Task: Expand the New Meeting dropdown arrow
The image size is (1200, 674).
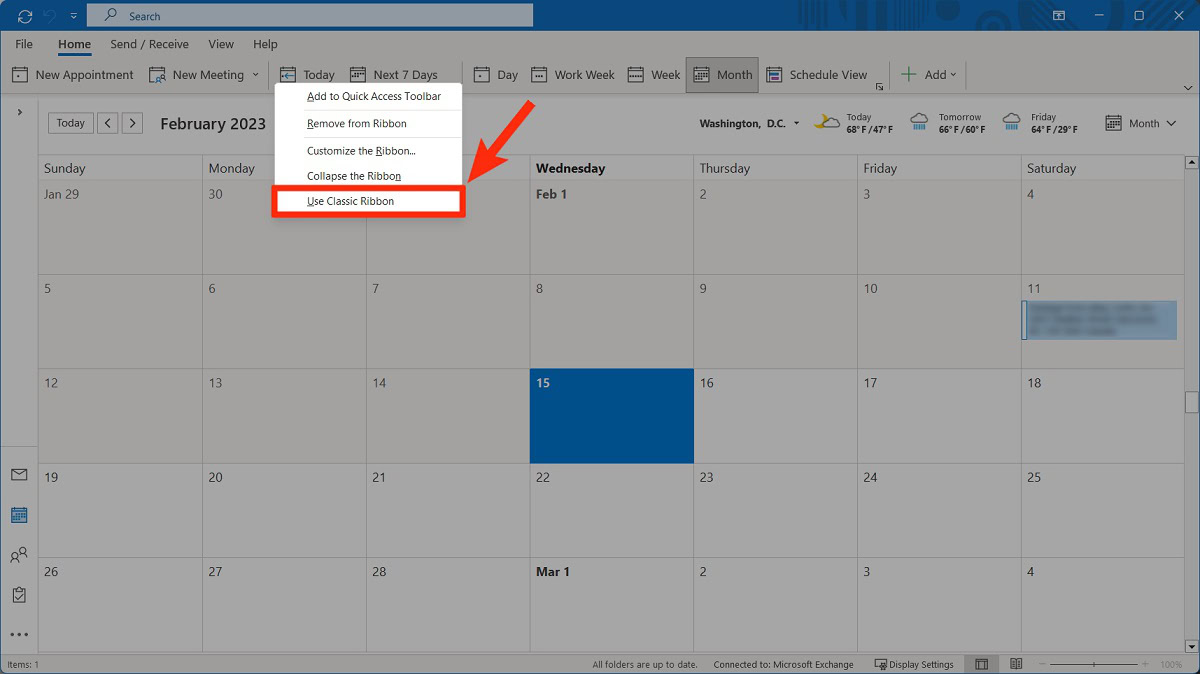Action: tap(256, 75)
